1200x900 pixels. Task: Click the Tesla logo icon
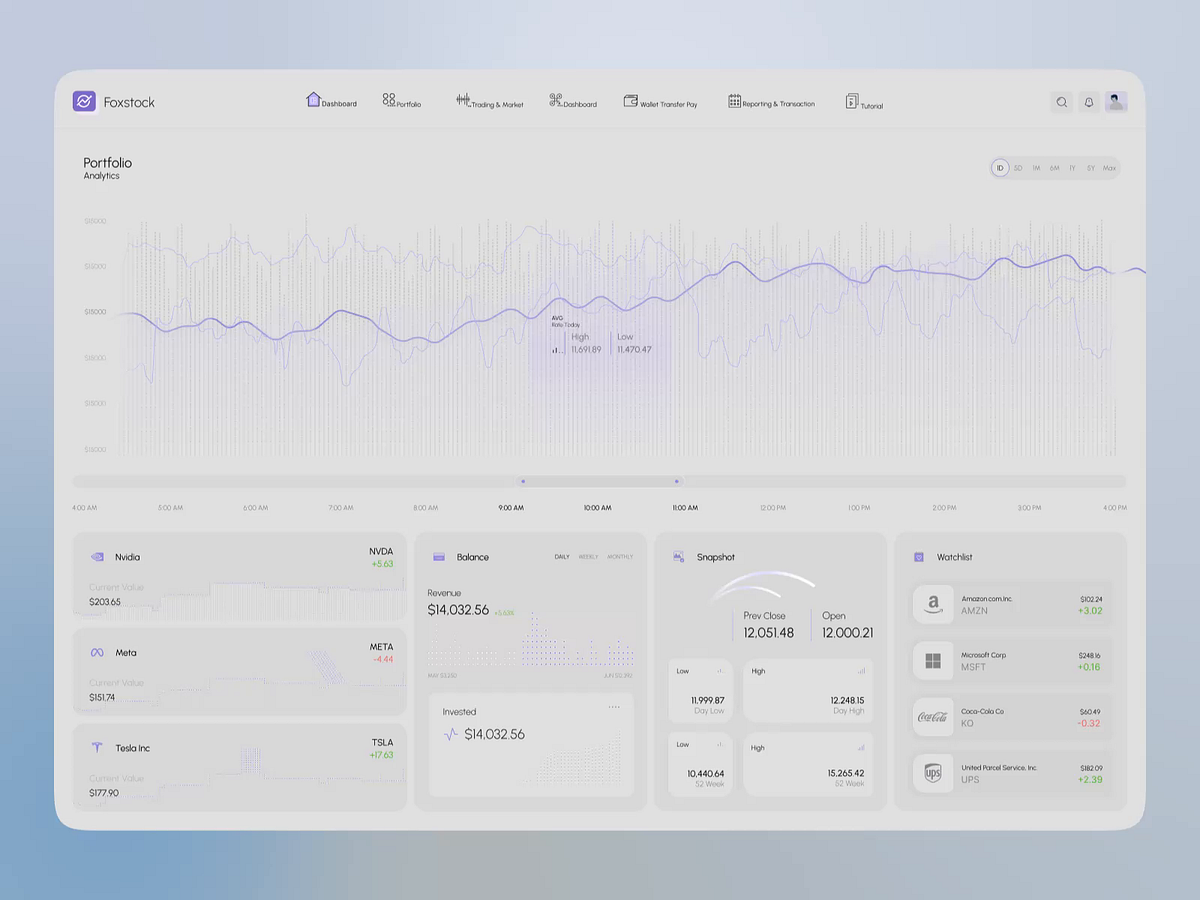click(97, 748)
